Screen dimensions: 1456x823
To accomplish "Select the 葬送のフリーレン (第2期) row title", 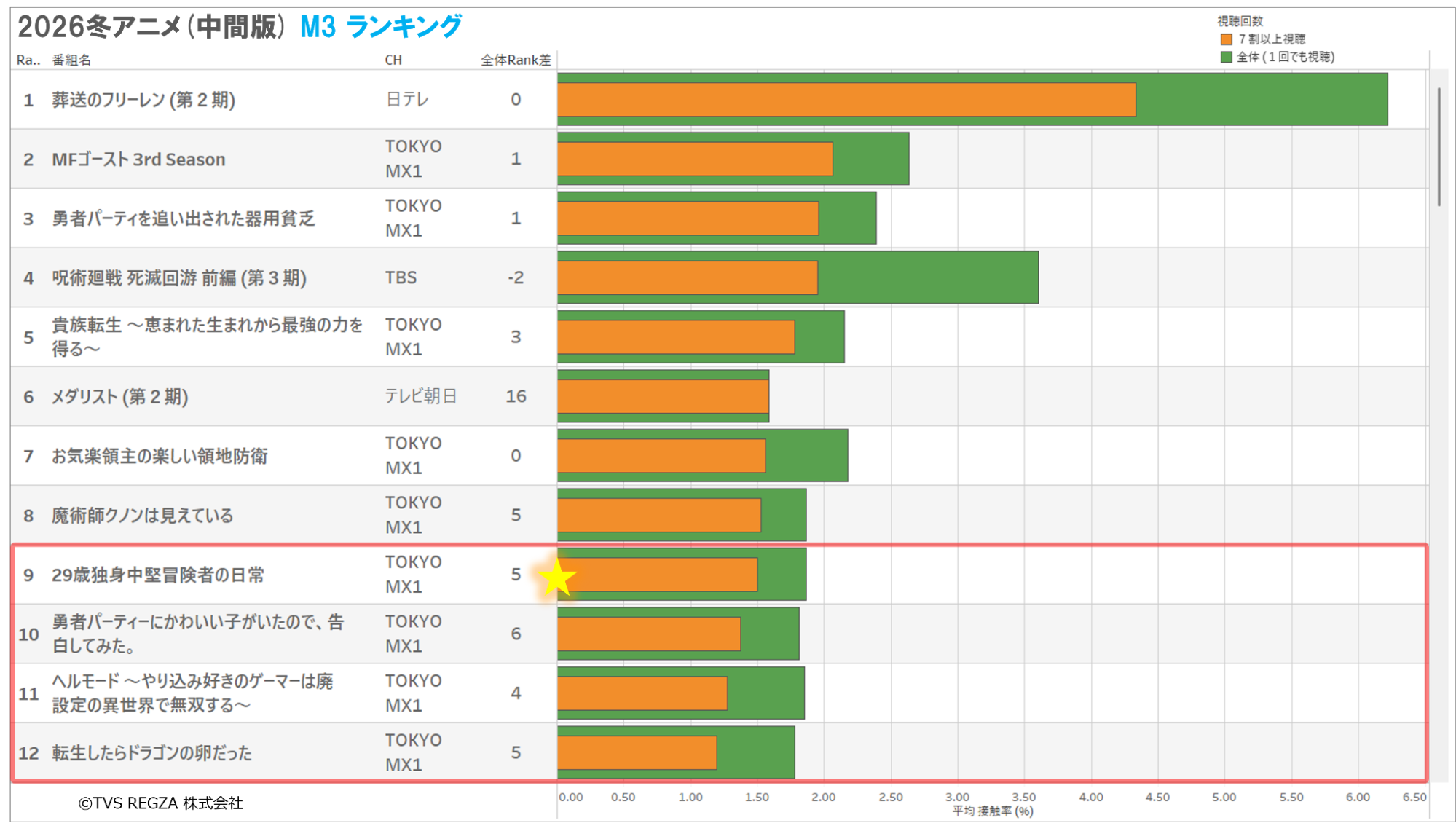I will coord(143,100).
